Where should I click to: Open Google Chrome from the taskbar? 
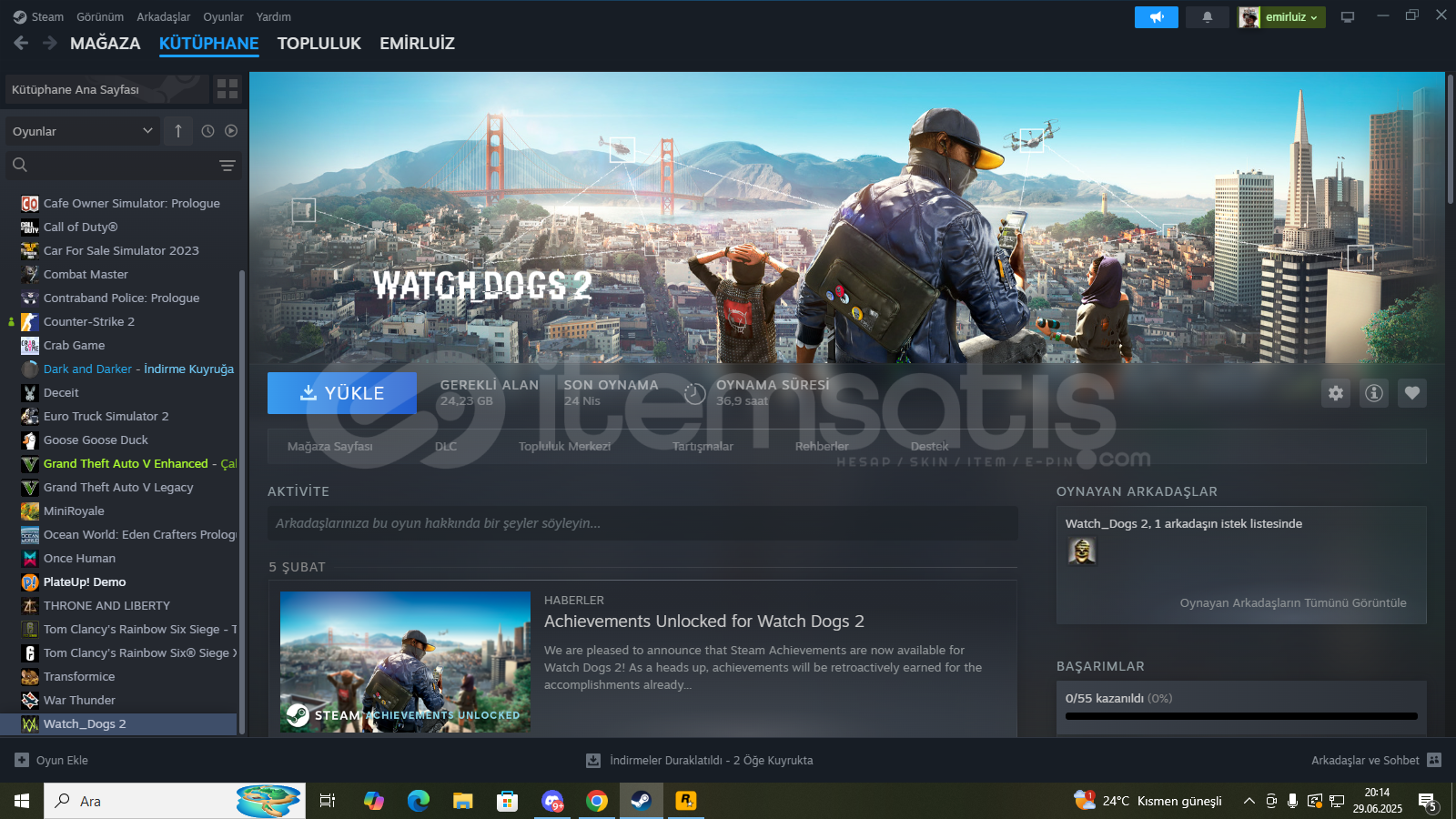coord(597,801)
